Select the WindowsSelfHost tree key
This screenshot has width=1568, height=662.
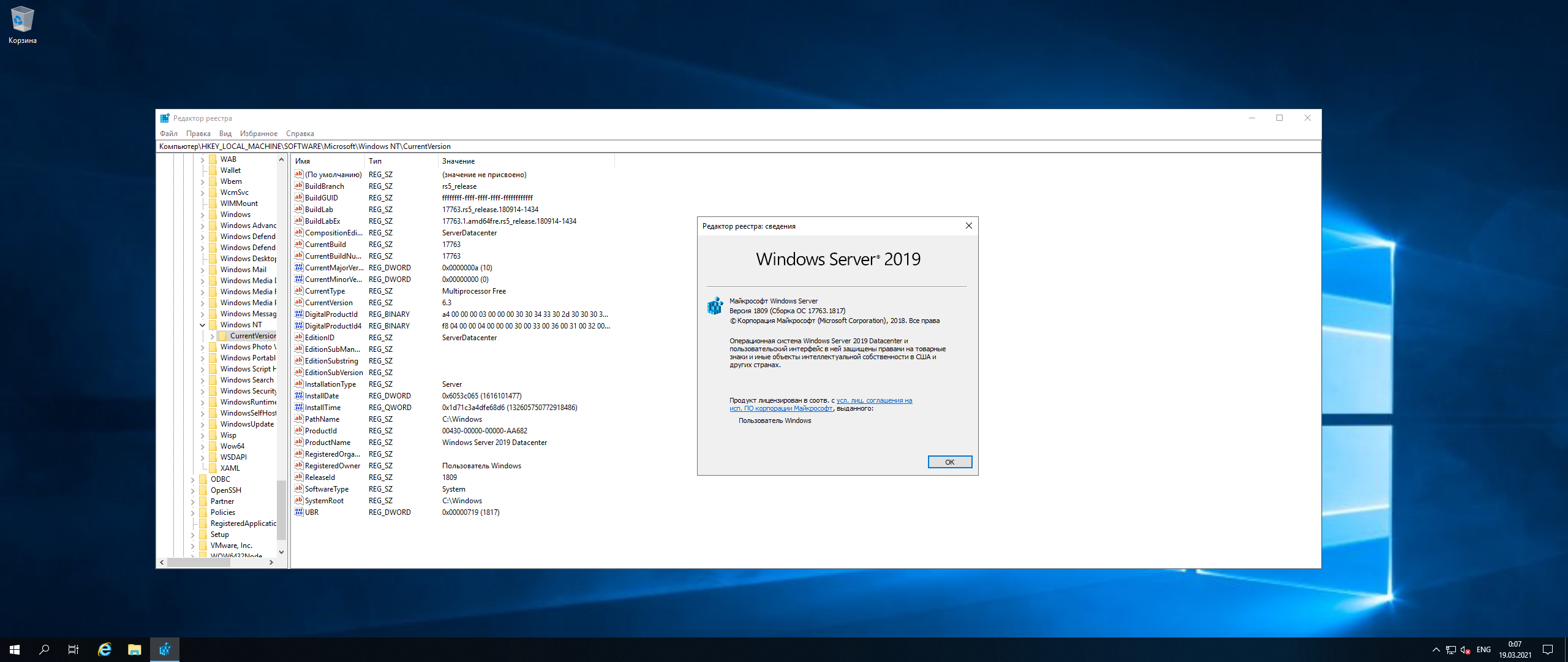pos(248,413)
